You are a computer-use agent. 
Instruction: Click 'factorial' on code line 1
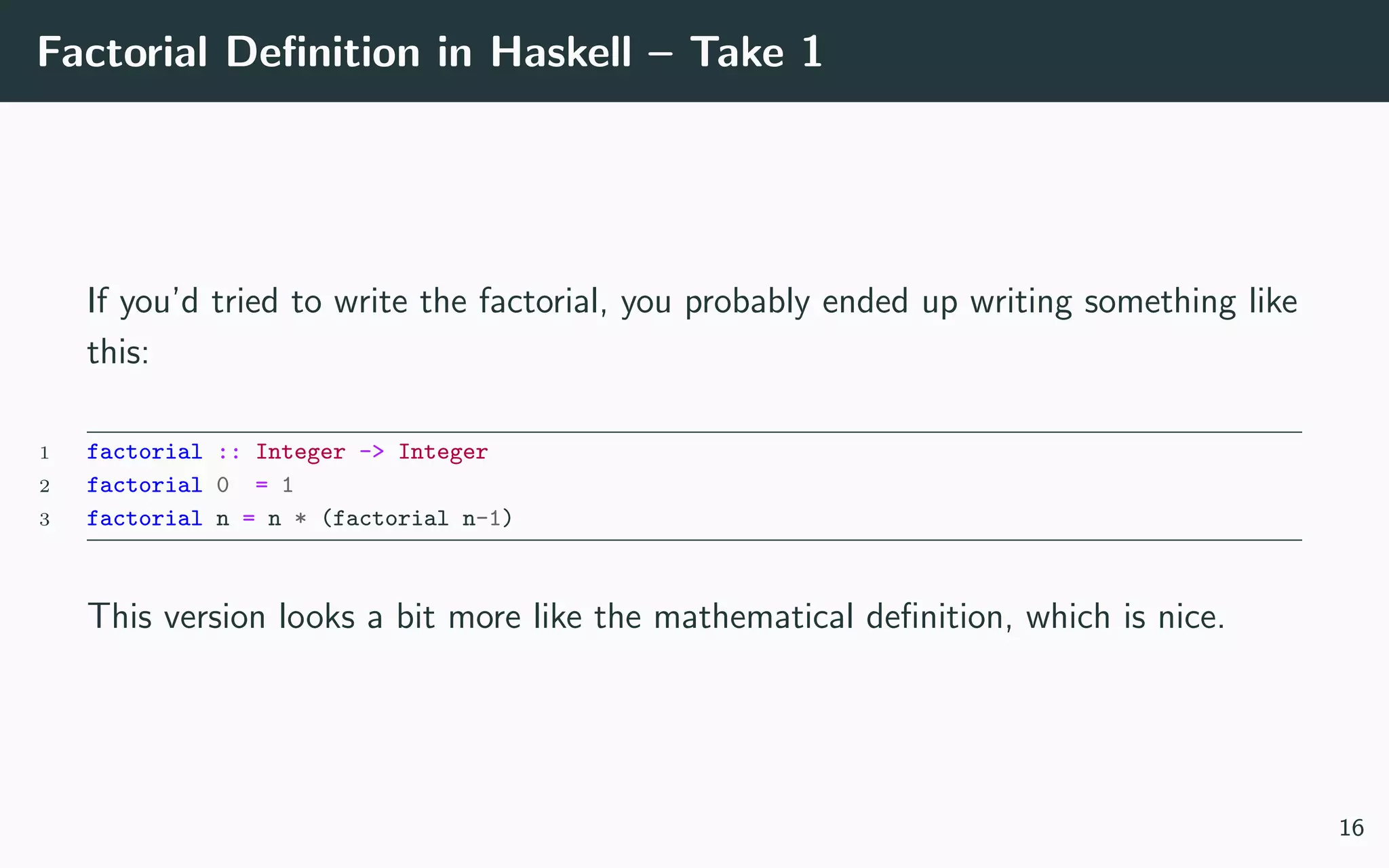(x=144, y=452)
